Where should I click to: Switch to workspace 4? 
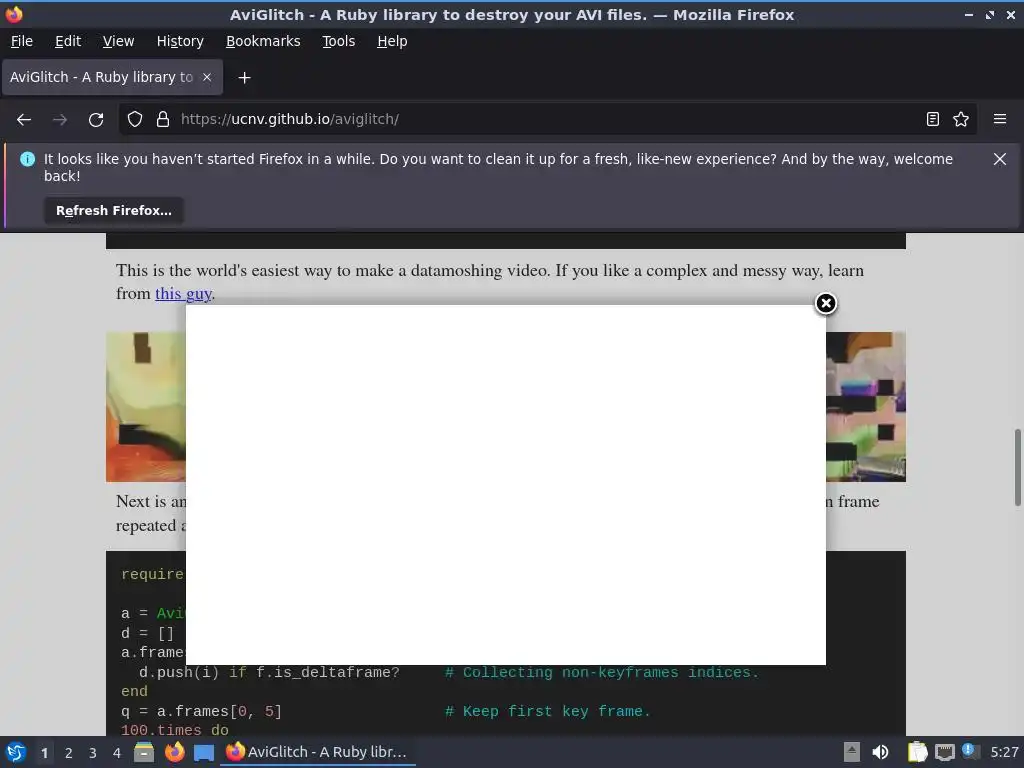[x=117, y=752]
